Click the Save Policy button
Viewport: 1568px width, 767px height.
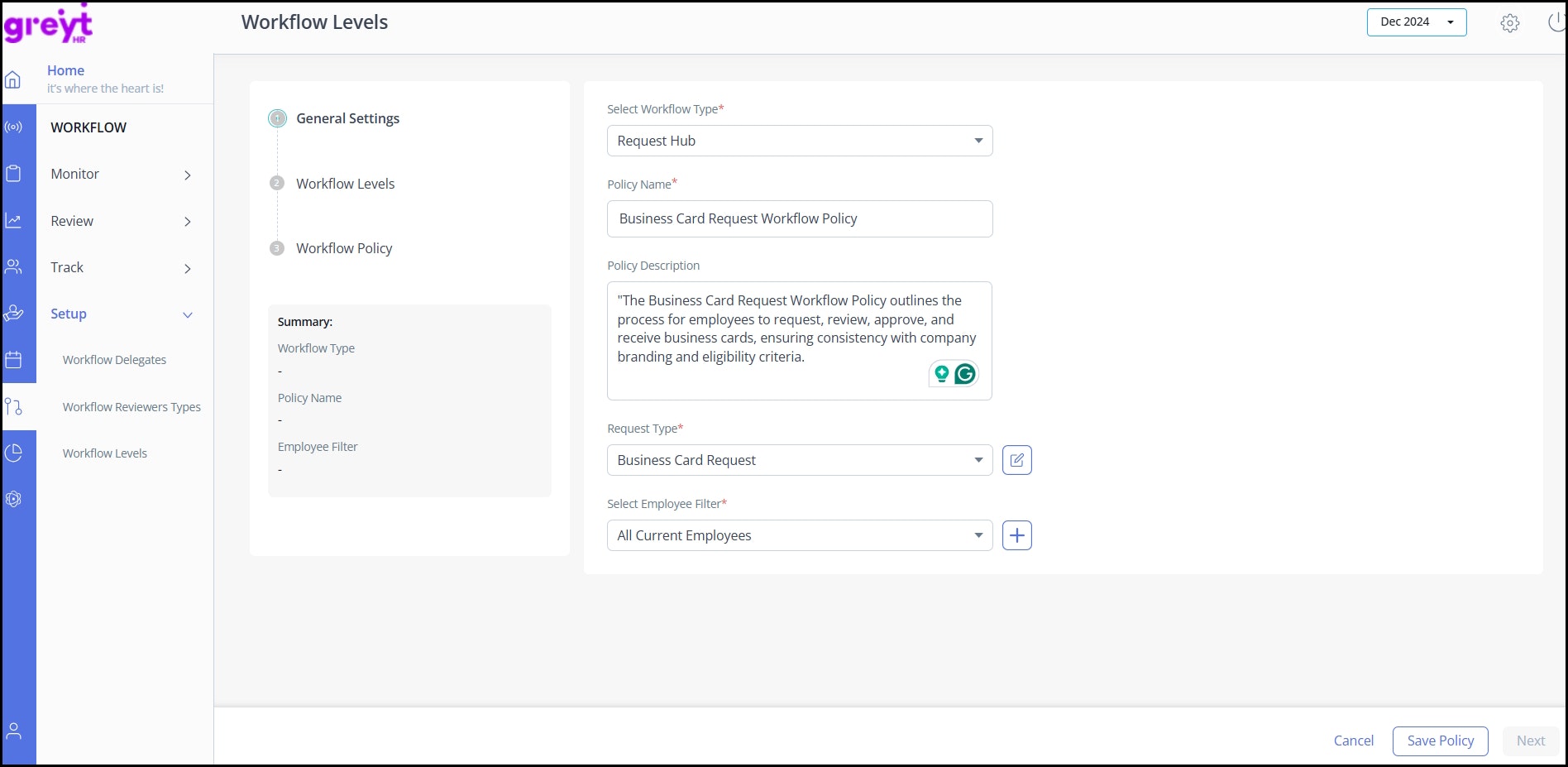[x=1441, y=741]
